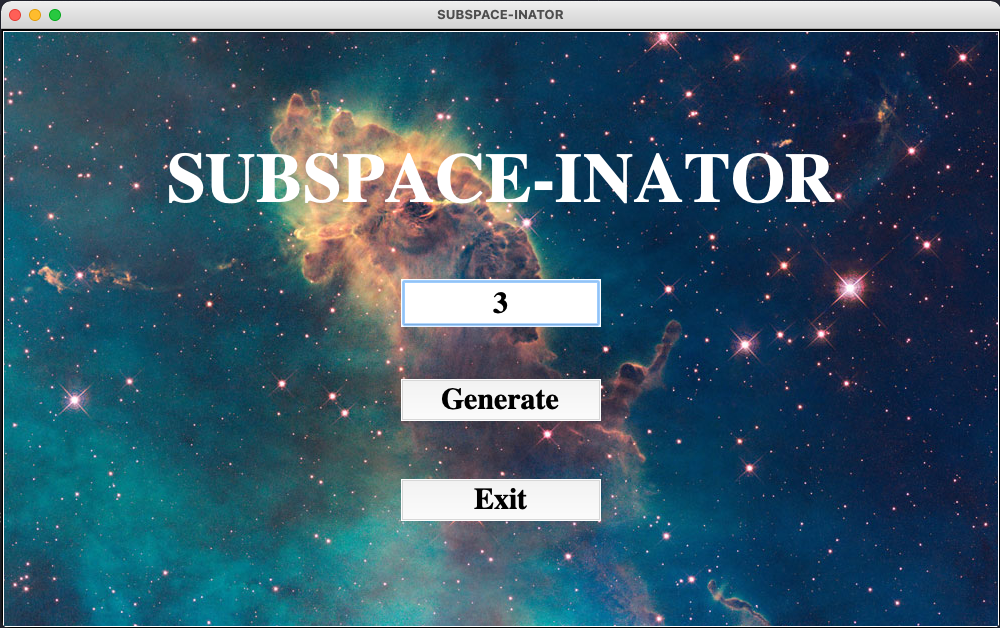Maximize the window using the green button
This screenshot has height=628, width=1000.
tap(55, 15)
